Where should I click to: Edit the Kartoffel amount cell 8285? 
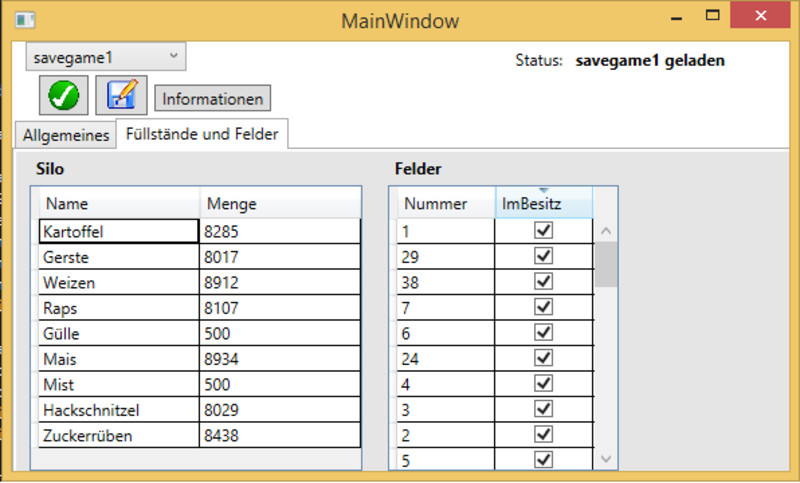coord(279,232)
